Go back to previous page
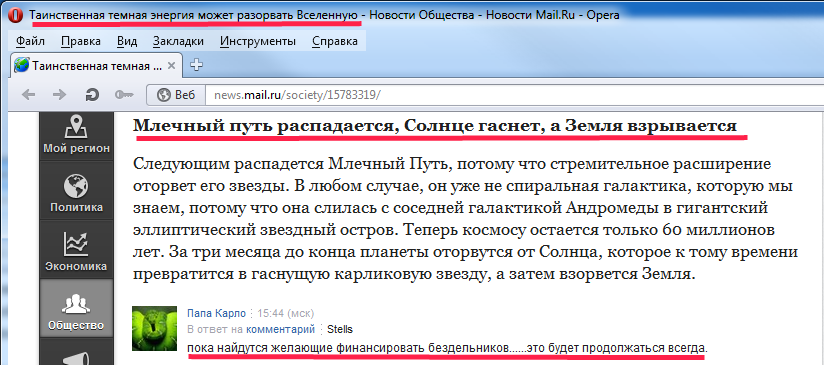This screenshot has height=365, width=824. tap(28, 95)
